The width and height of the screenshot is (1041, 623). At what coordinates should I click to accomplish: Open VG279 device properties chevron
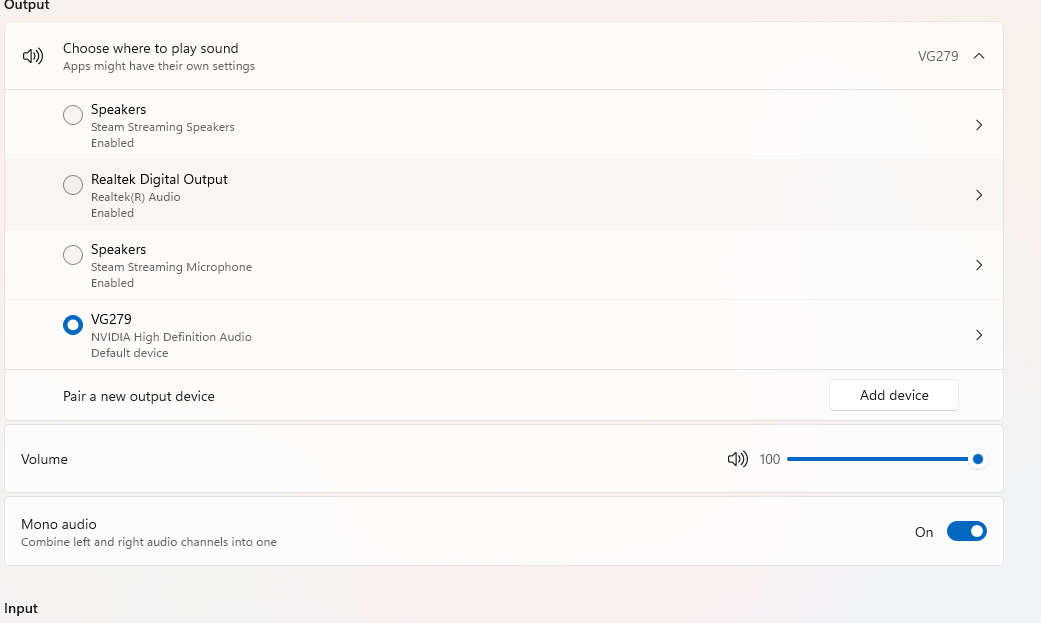coord(979,335)
